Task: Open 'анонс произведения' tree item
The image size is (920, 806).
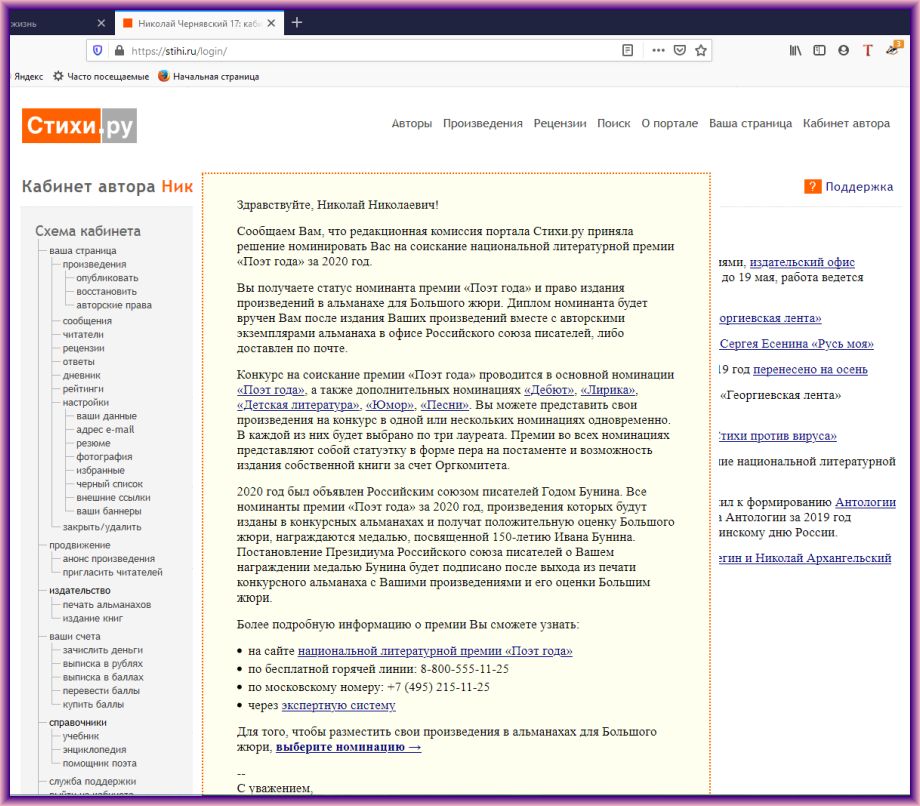Action: (109, 558)
